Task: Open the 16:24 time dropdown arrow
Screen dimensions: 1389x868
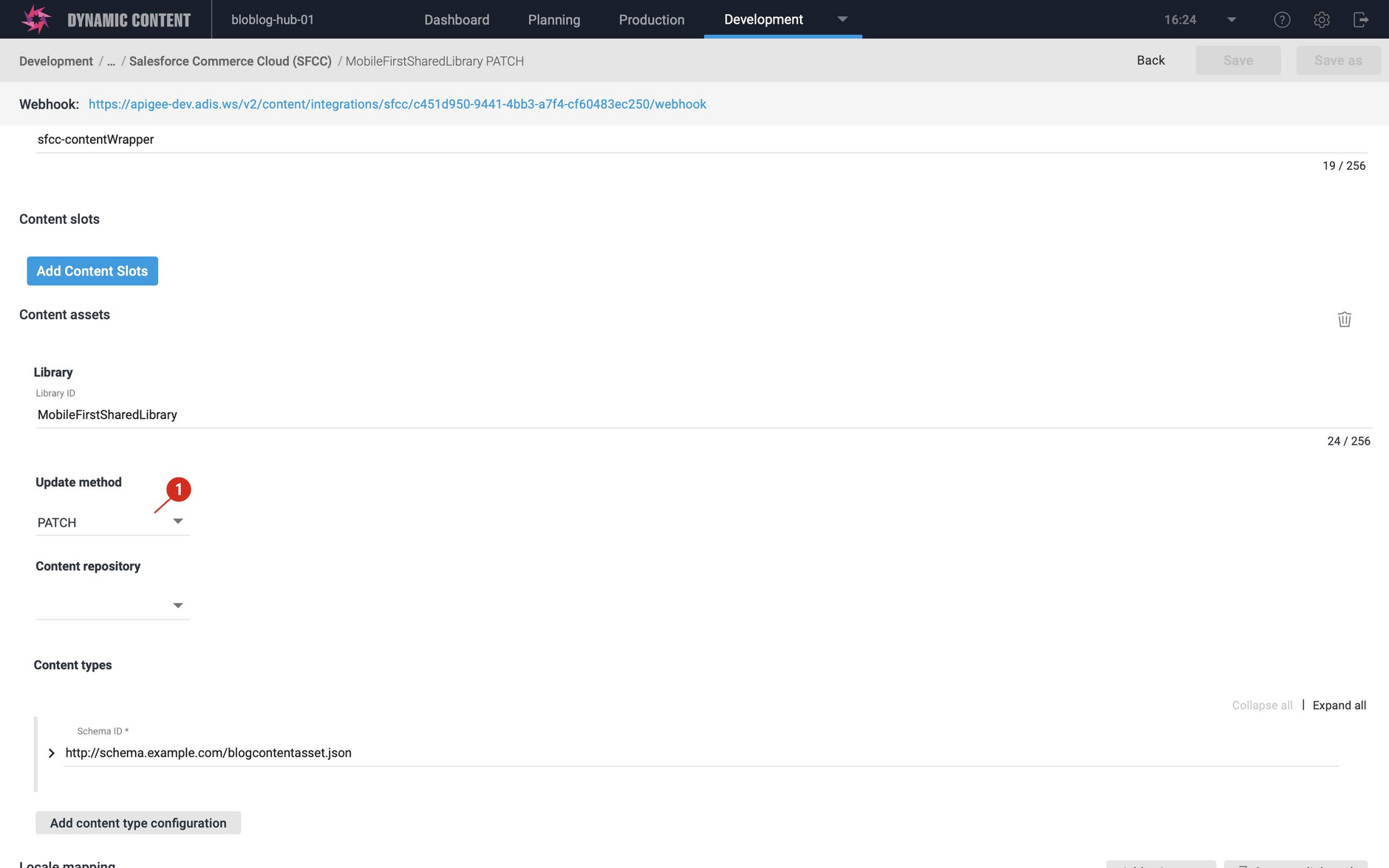Action: pyautogui.click(x=1232, y=20)
